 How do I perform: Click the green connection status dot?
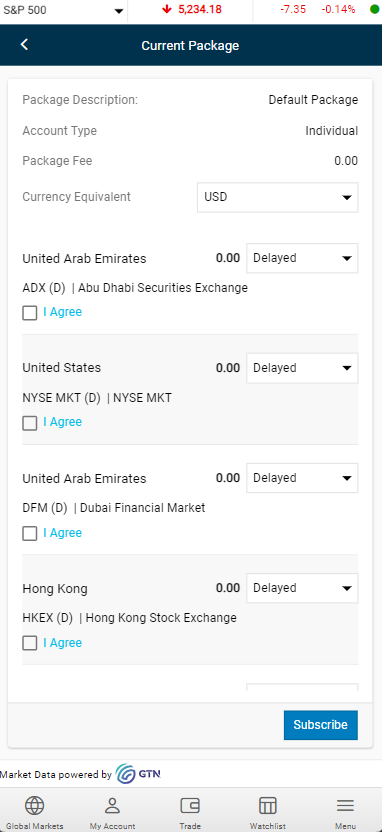375,9
